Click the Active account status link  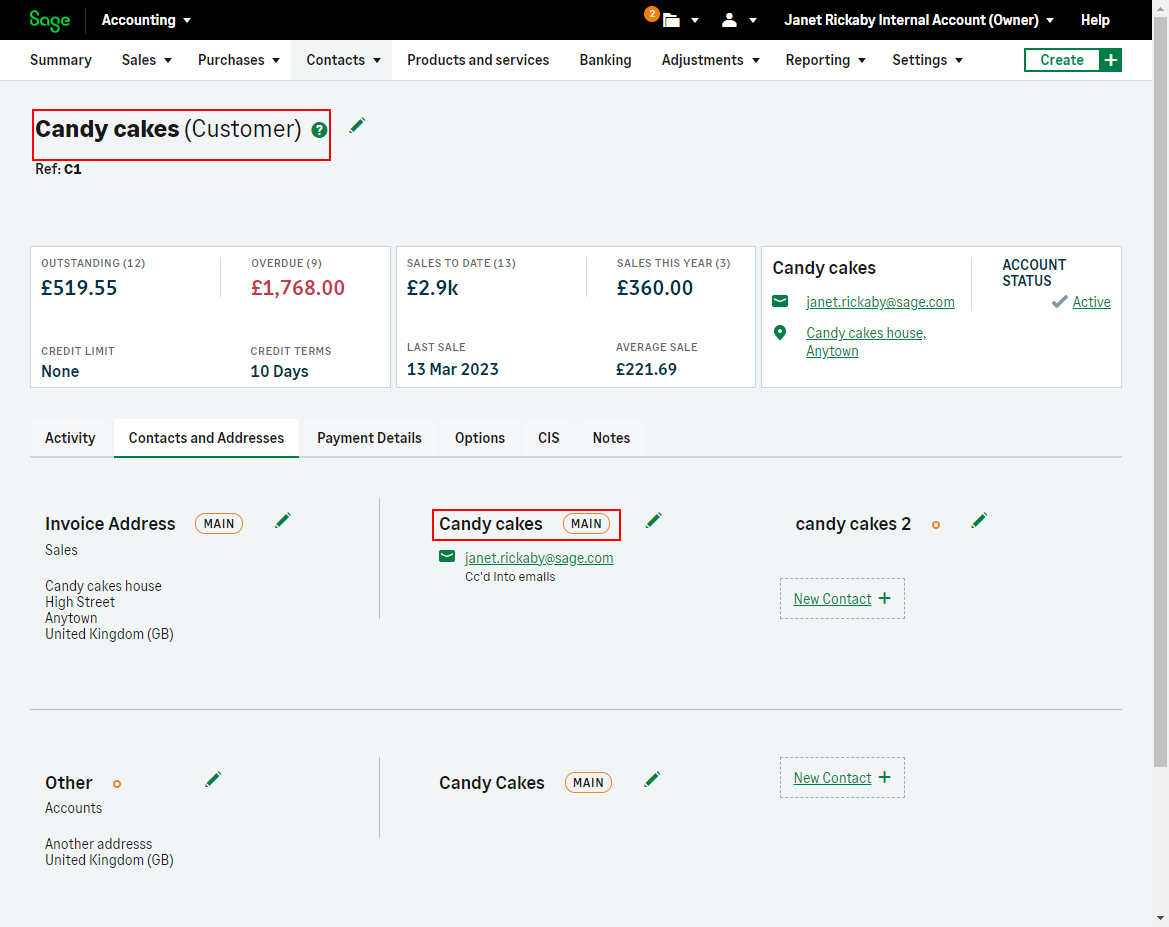click(1091, 302)
